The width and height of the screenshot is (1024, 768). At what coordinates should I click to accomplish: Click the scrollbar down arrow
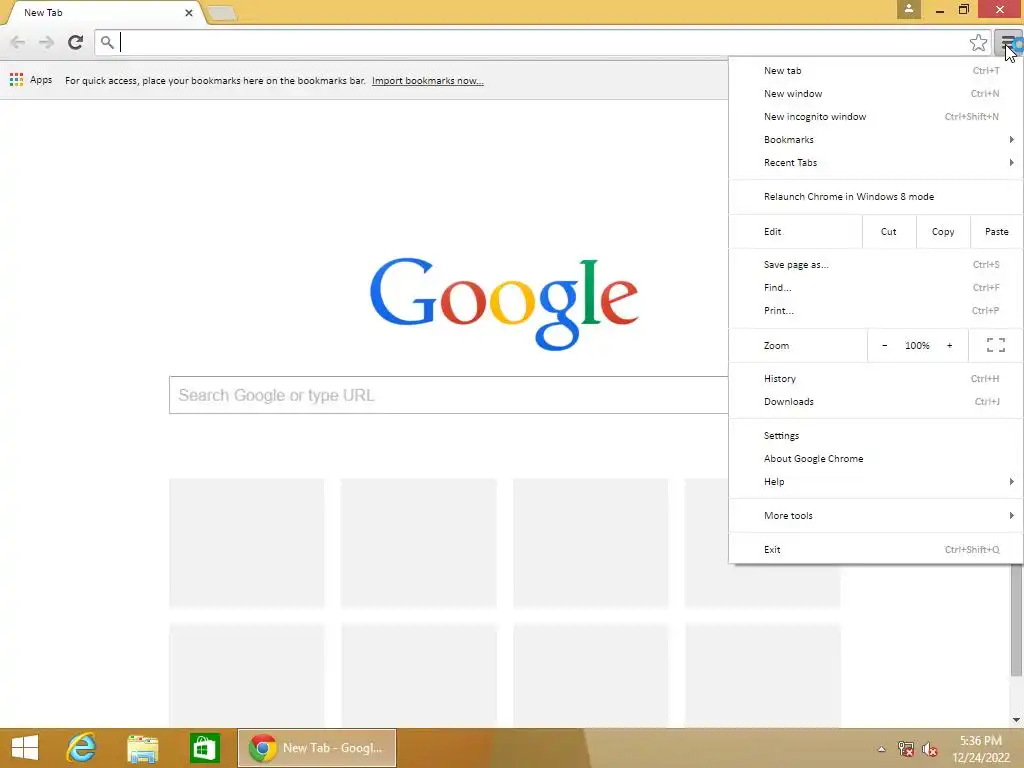[1016, 720]
